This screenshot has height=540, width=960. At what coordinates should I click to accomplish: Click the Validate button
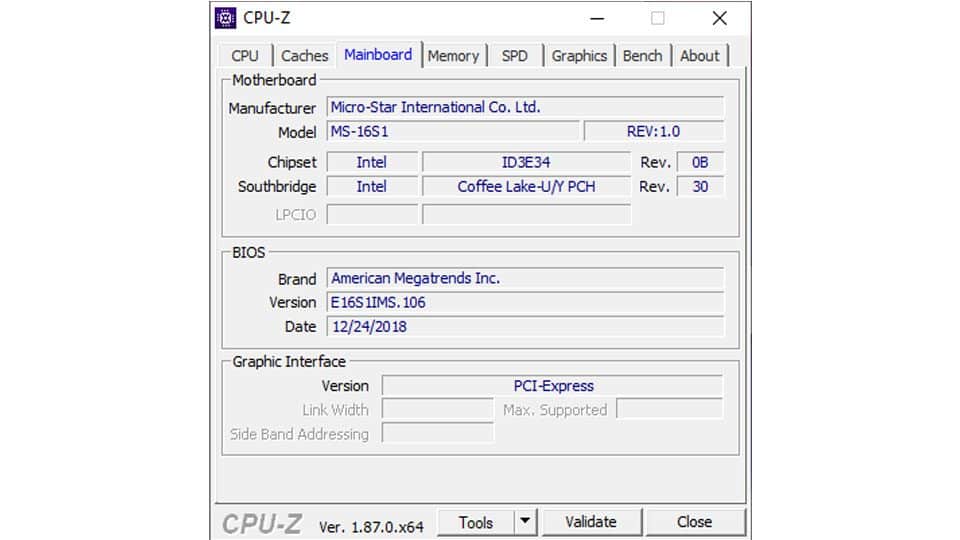[591, 522]
